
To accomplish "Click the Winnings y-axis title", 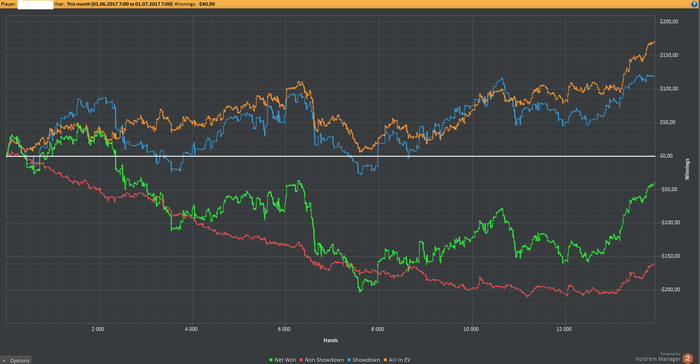I will pos(687,169).
